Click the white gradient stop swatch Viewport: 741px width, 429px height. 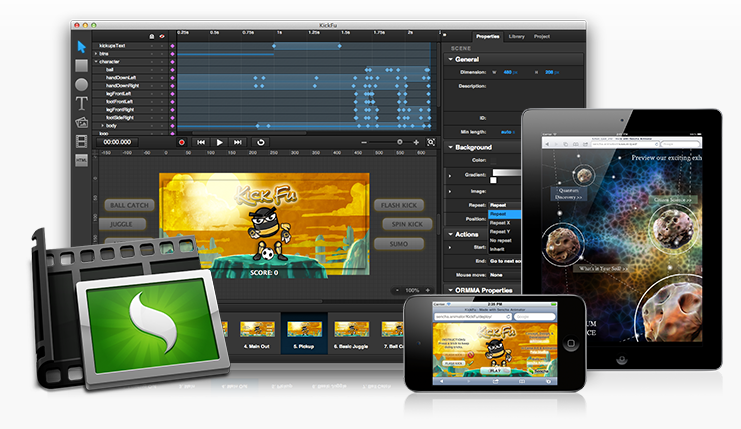click(x=493, y=180)
